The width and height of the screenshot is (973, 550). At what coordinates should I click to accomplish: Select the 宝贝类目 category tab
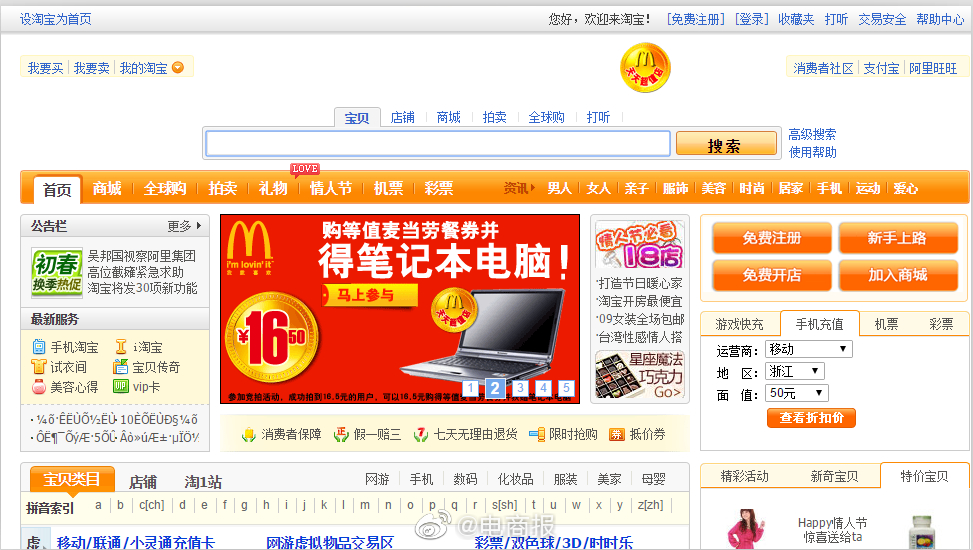click(72, 479)
